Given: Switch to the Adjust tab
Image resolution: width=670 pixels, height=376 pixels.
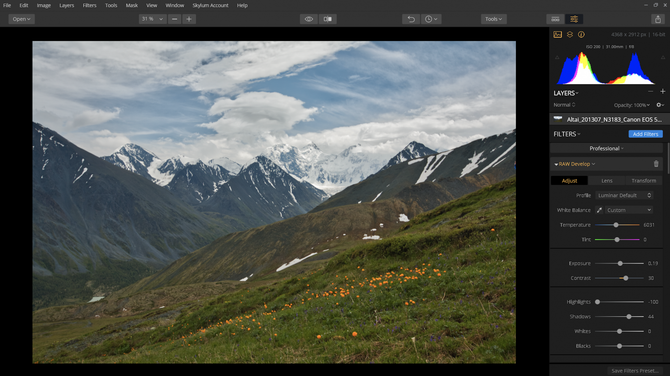Looking at the screenshot, I should [569, 181].
